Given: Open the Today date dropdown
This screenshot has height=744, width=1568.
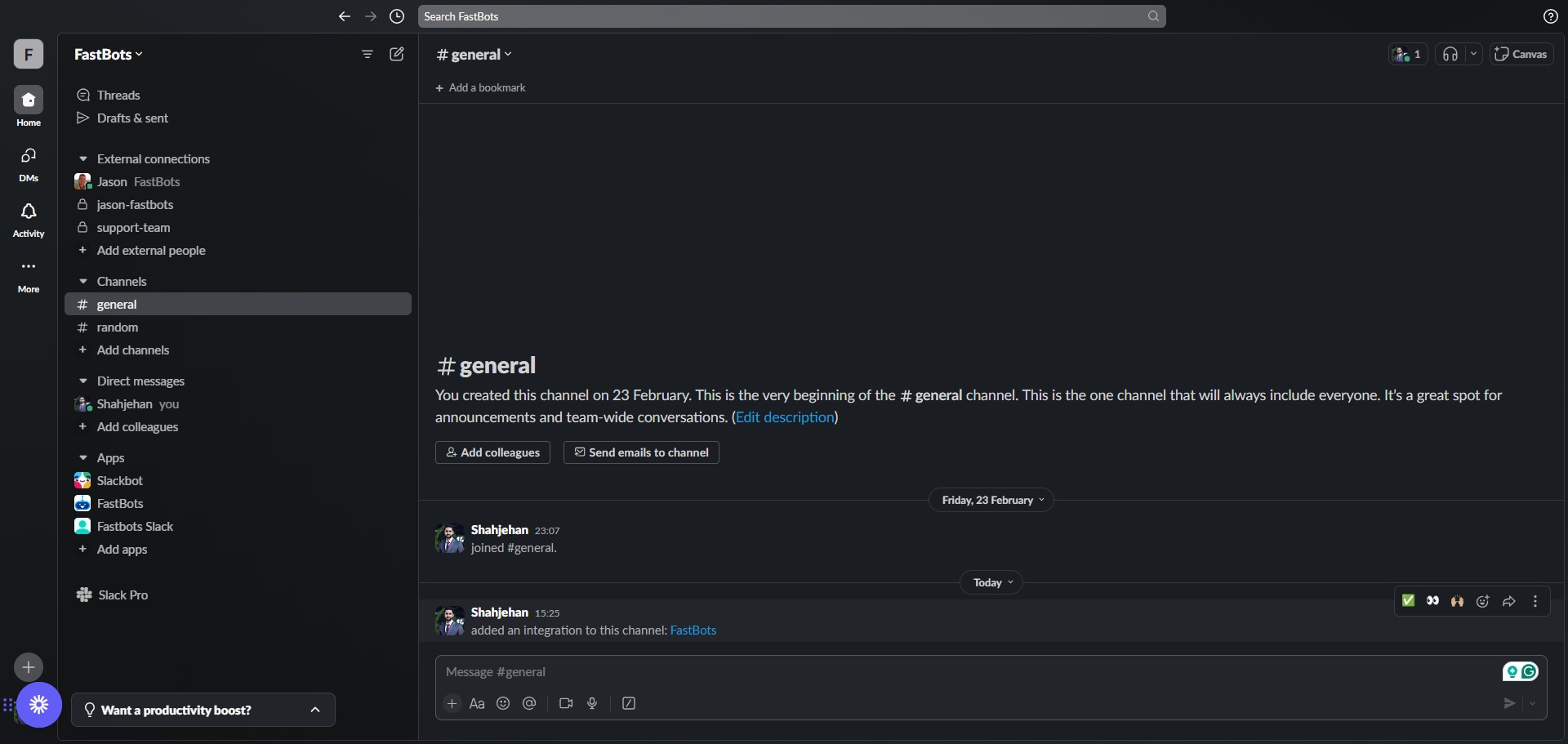Looking at the screenshot, I should [x=991, y=582].
